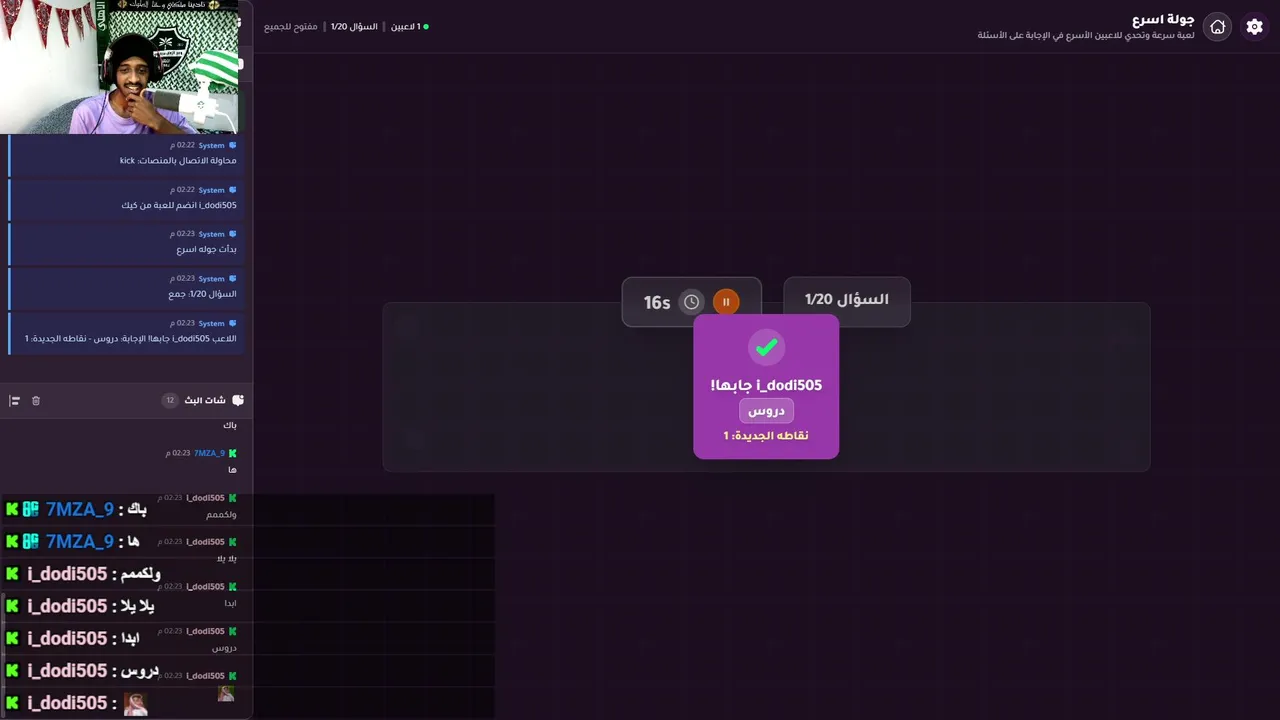Click overlay chat line i_dodi505 : ابدا
The width and height of the screenshot is (1280, 720).
72,638
